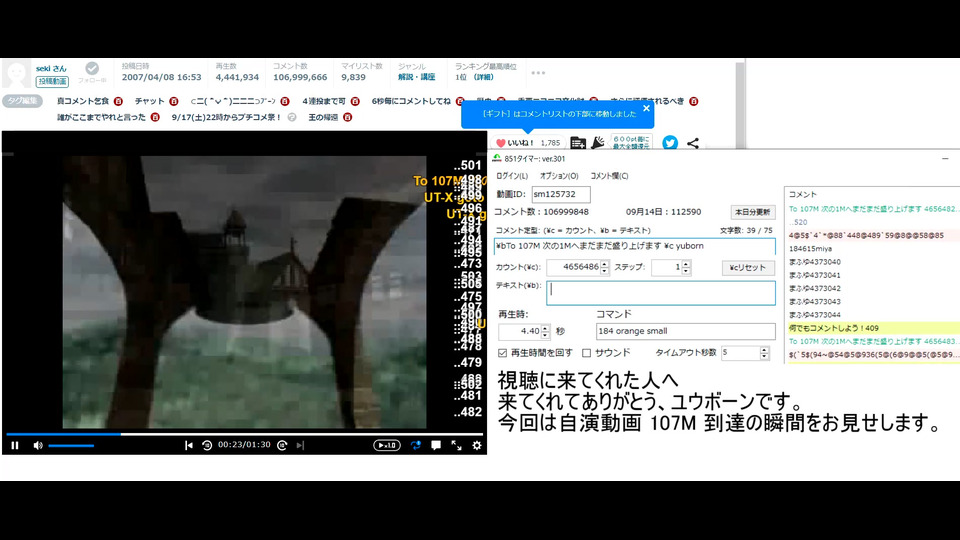Minimize the 851タイマー window
This screenshot has height=540, width=960.
945,159
